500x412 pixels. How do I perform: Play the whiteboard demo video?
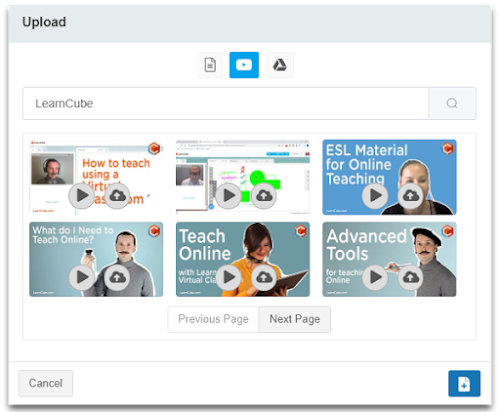point(228,196)
